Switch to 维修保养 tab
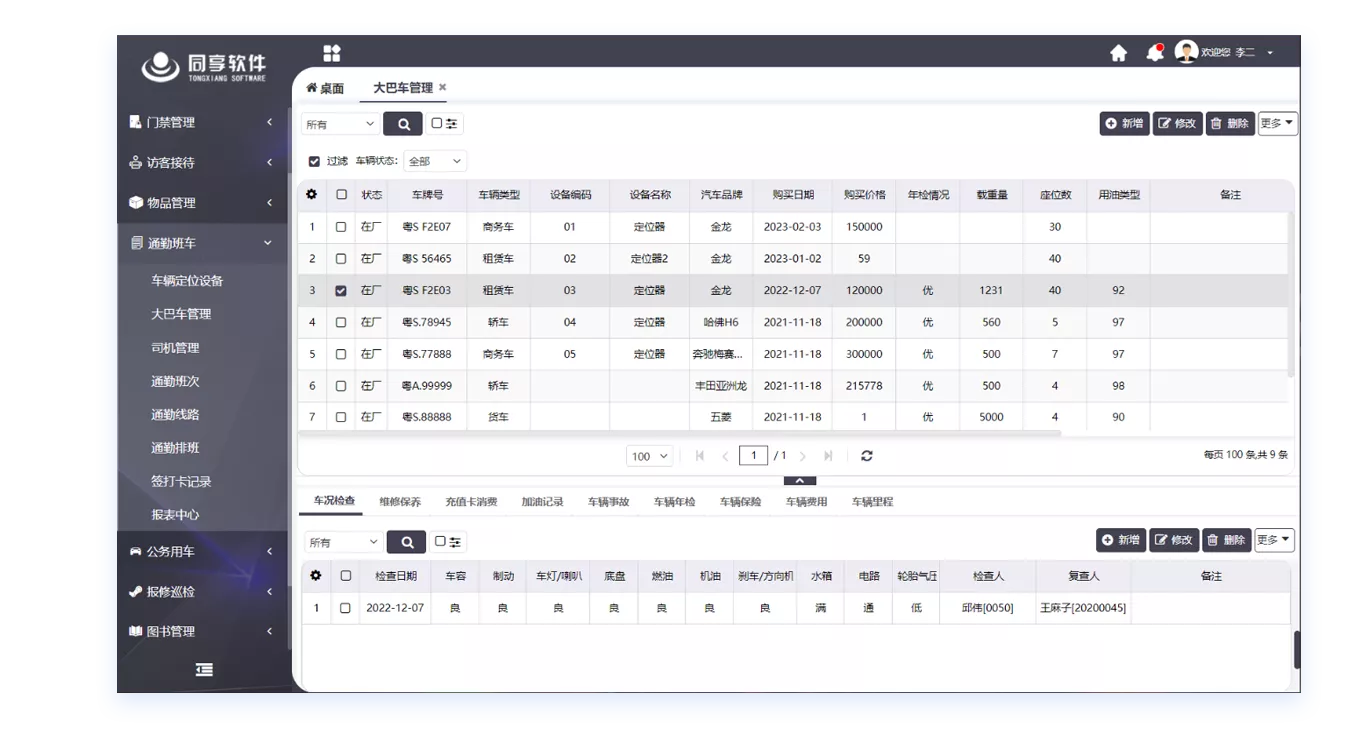Viewport: 1350px width, 750px height. click(x=400, y=502)
